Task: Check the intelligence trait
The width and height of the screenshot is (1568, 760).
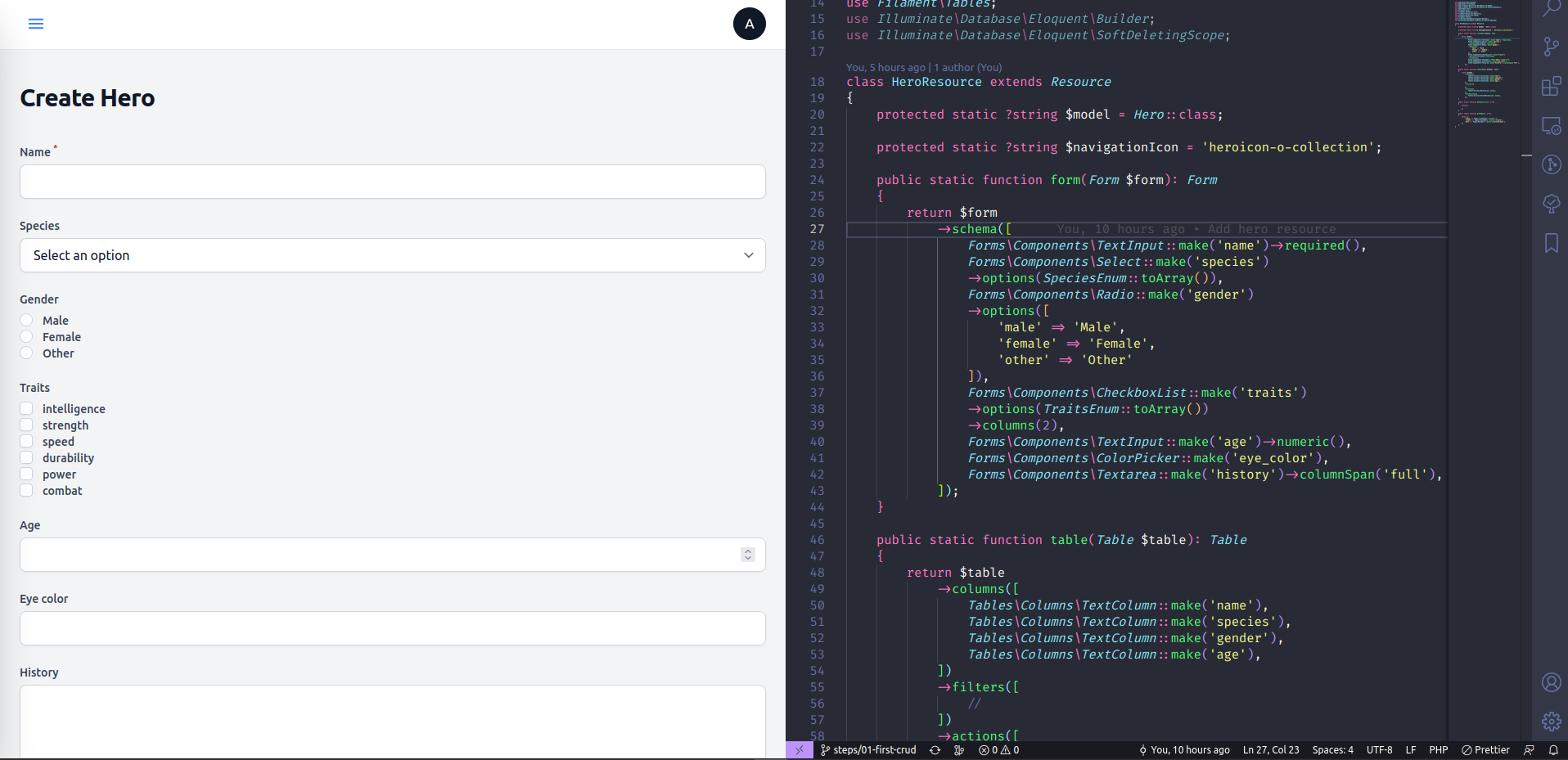Action: tap(26, 408)
